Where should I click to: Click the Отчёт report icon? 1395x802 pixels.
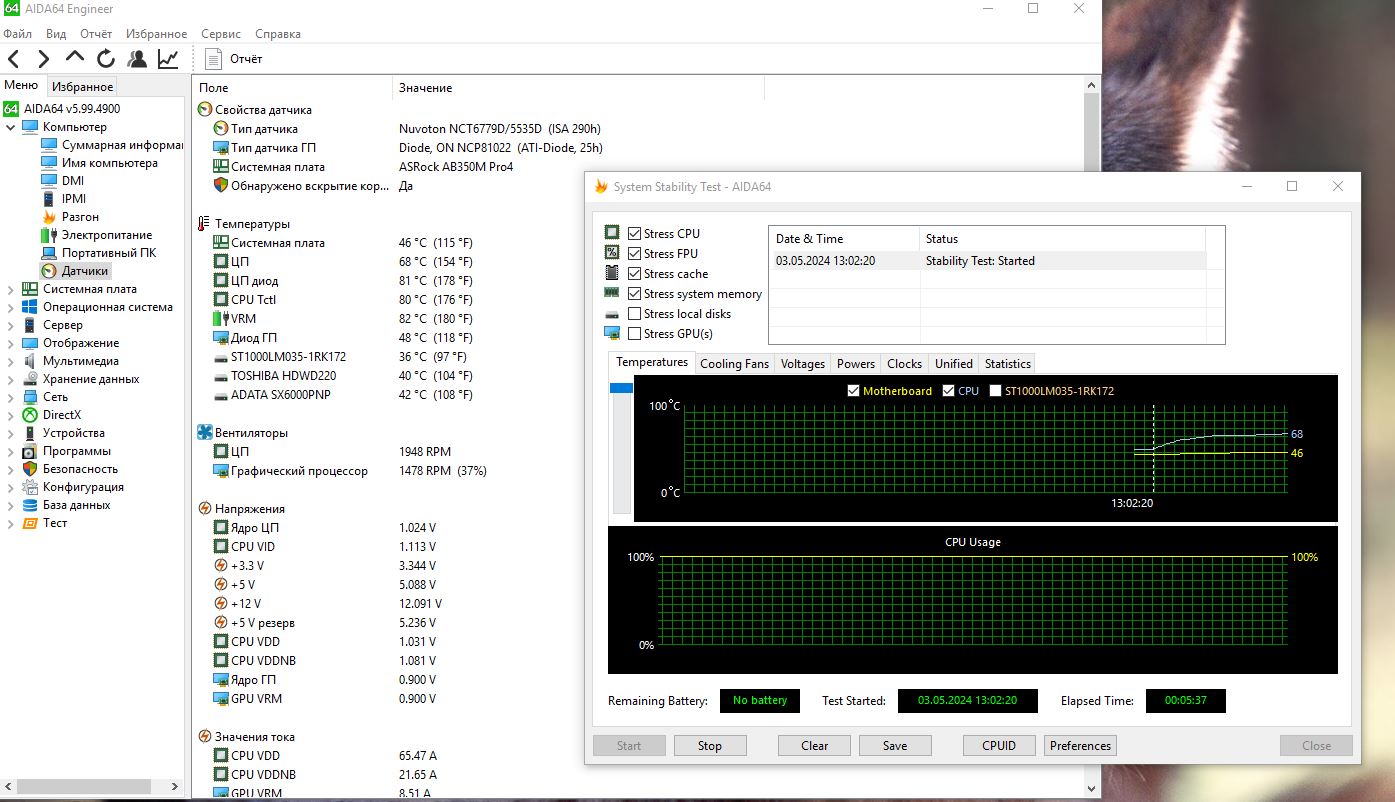pyautogui.click(x=213, y=59)
